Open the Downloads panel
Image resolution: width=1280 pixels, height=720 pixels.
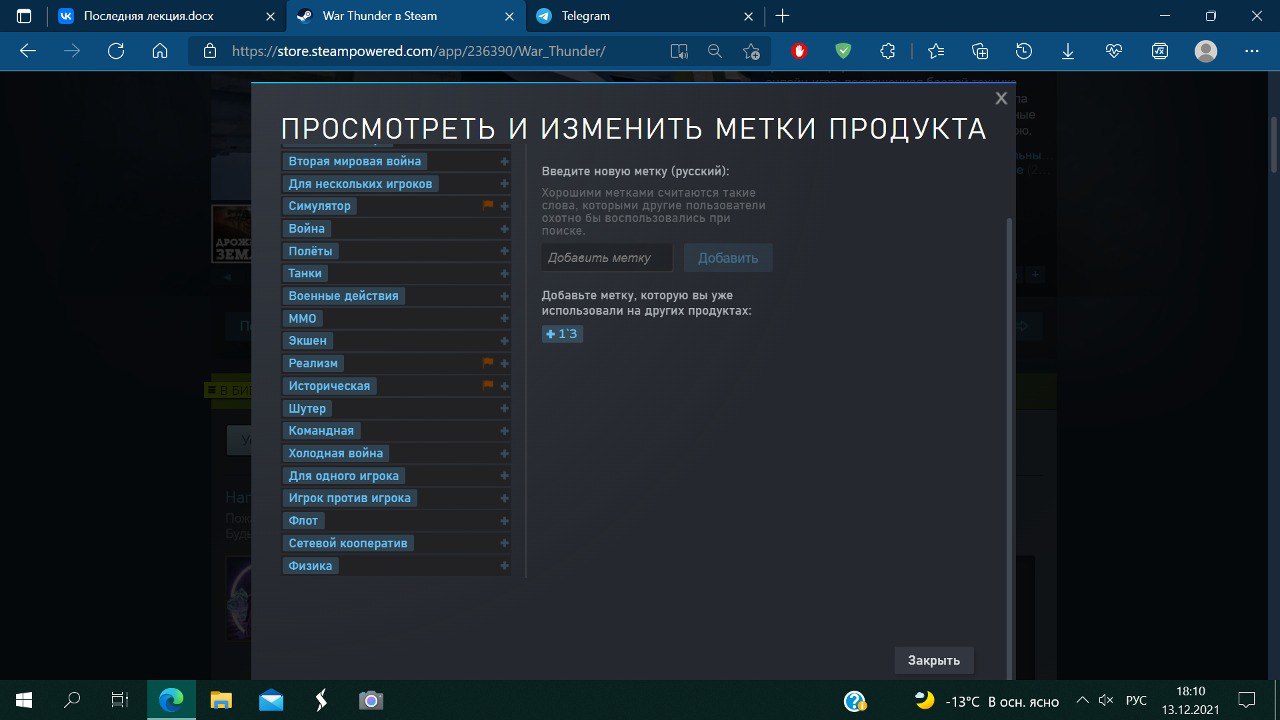[x=1068, y=51]
